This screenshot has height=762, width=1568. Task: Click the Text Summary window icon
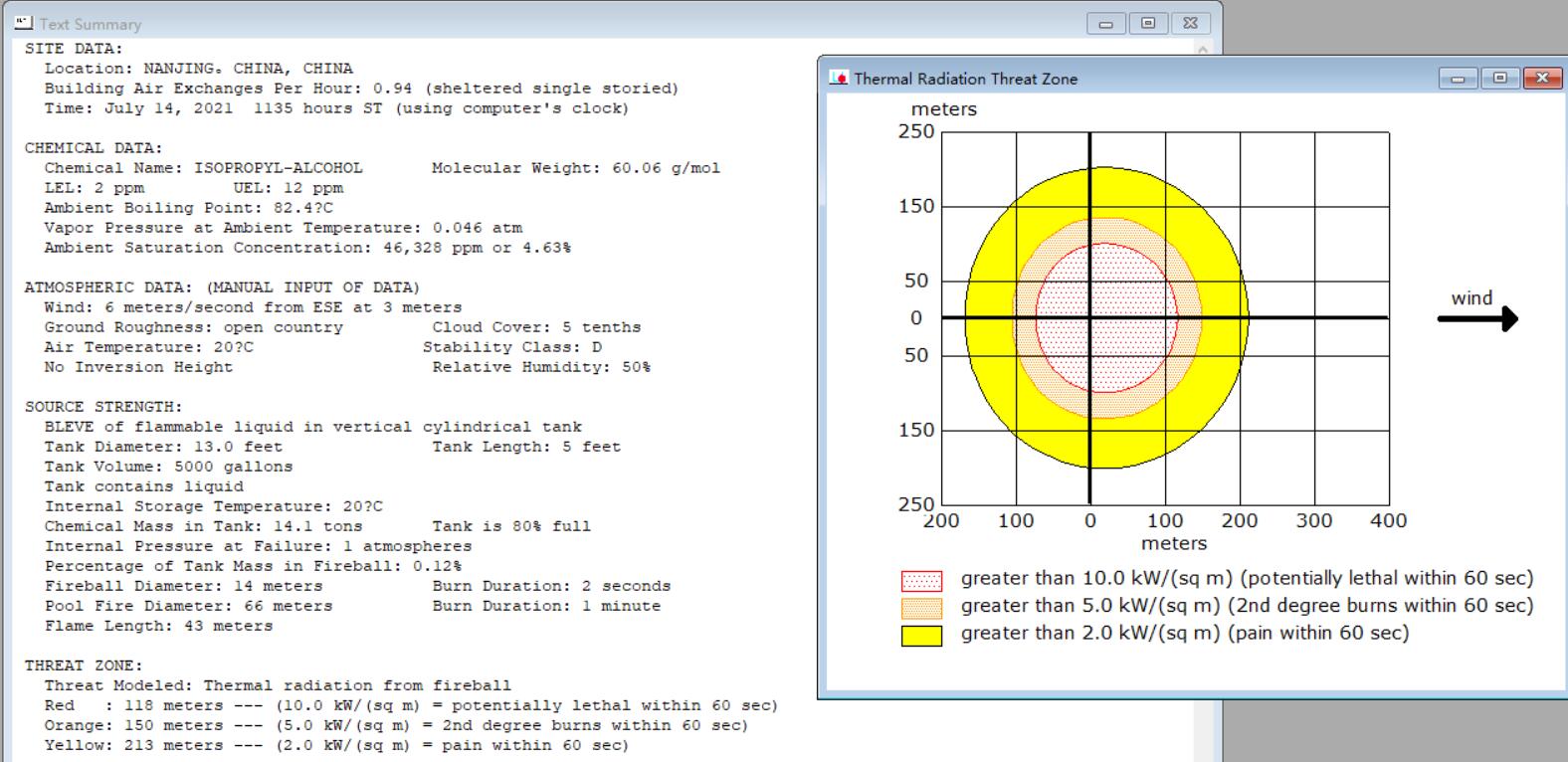(x=24, y=23)
